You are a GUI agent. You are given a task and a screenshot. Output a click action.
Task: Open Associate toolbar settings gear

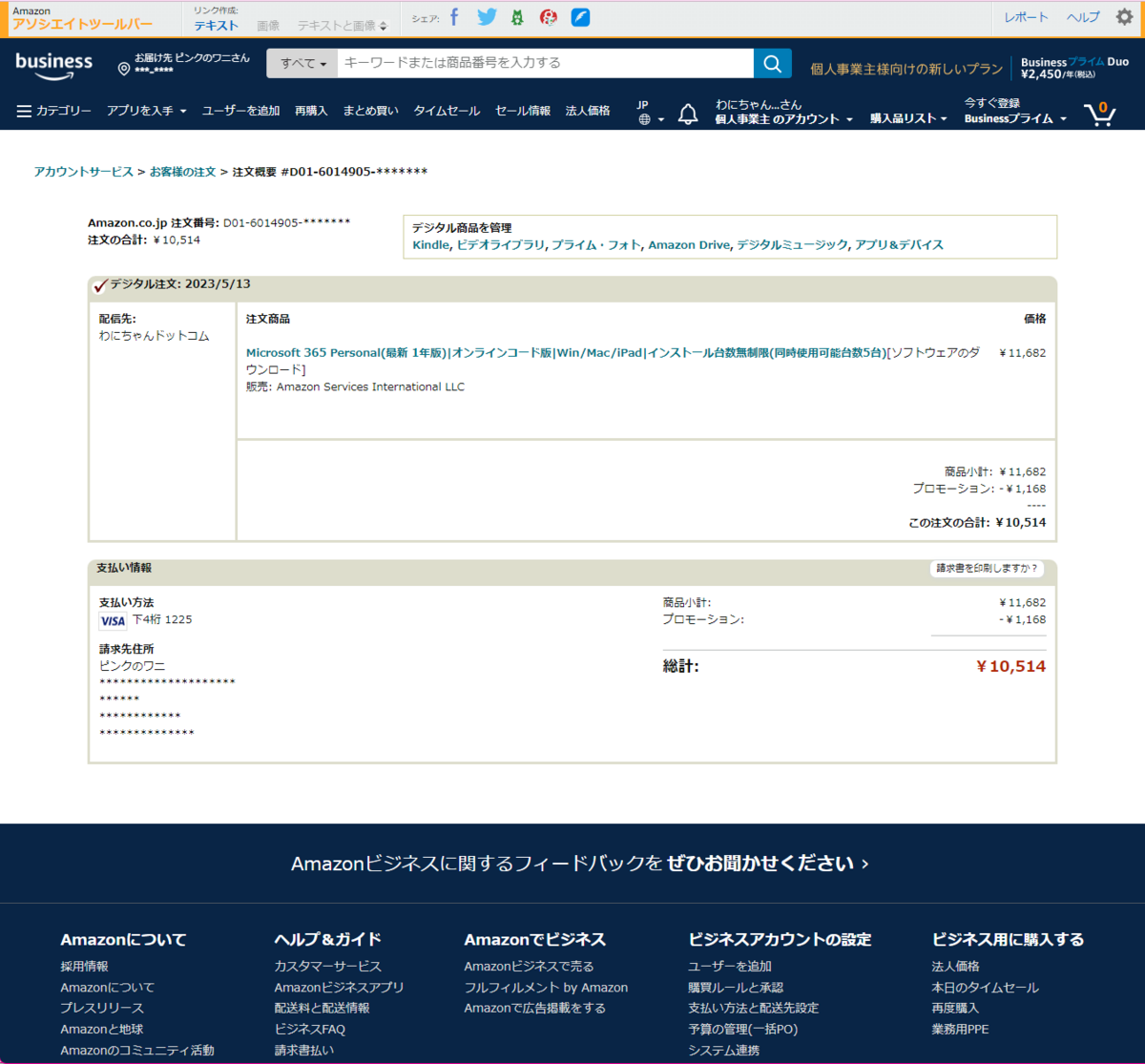click(1124, 17)
